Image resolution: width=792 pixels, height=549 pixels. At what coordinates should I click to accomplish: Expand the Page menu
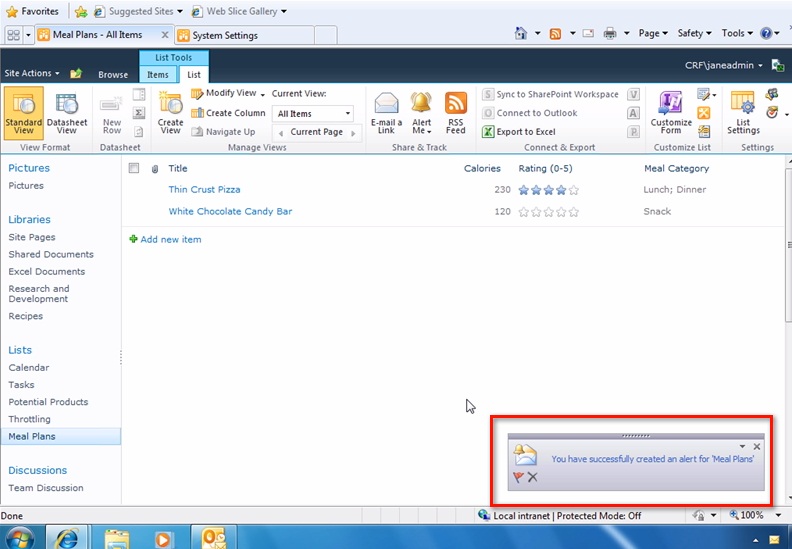(x=653, y=33)
